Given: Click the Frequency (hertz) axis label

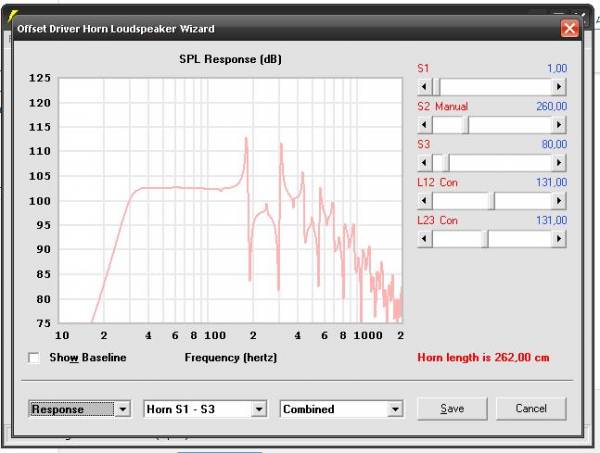Looking at the screenshot, I should click(x=231, y=357).
